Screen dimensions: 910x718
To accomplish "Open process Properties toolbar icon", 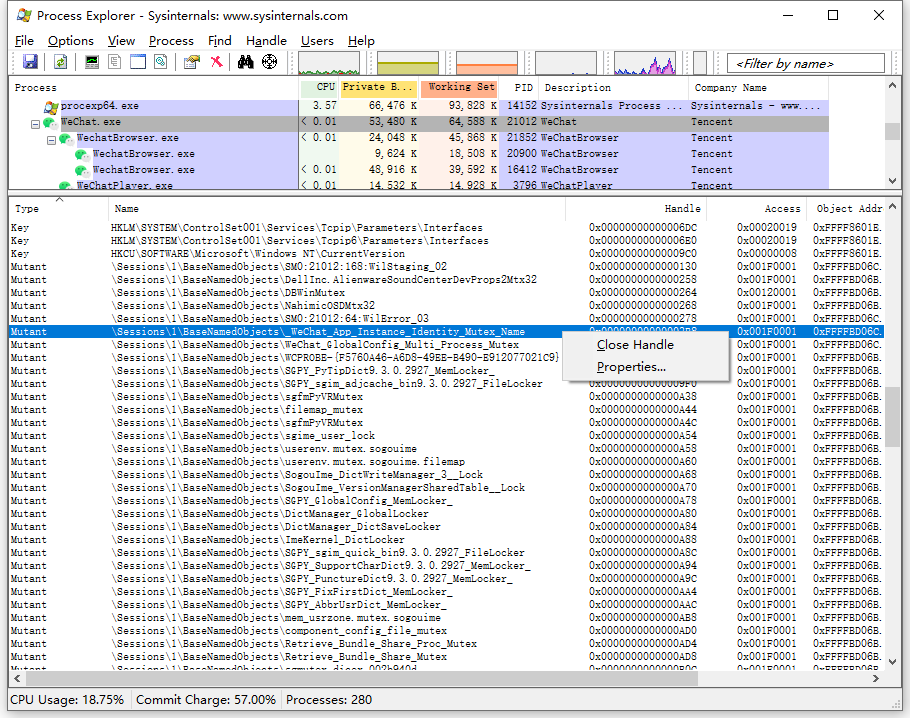I will coord(192,62).
